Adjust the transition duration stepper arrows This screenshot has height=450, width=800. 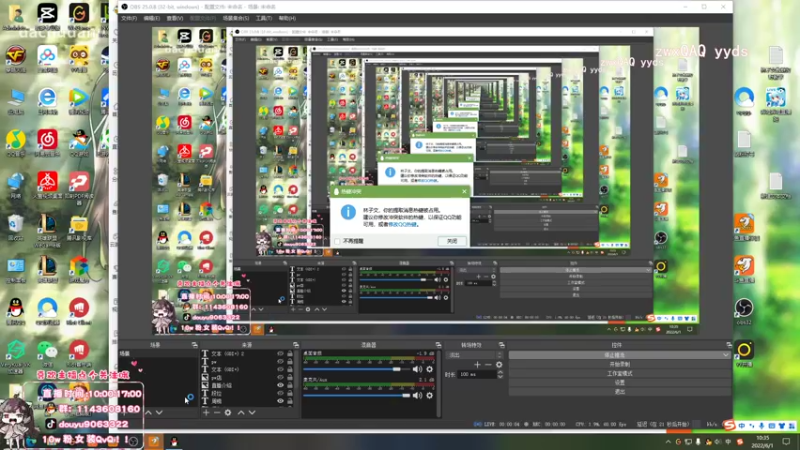click(x=500, y=374)
